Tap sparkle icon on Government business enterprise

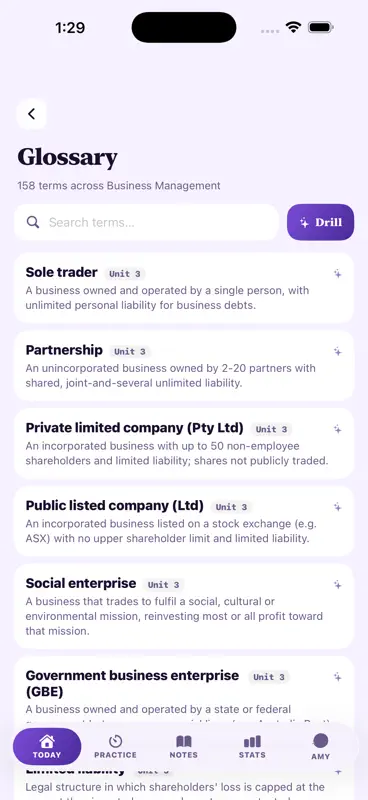[x=337, y=677]
